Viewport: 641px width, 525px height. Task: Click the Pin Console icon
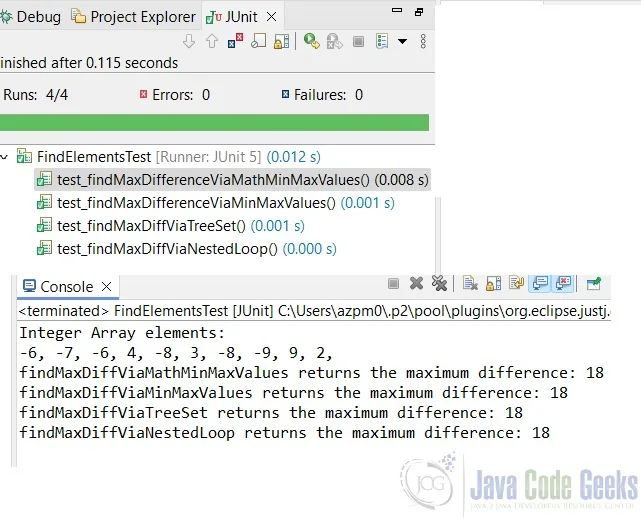point(594,283)
